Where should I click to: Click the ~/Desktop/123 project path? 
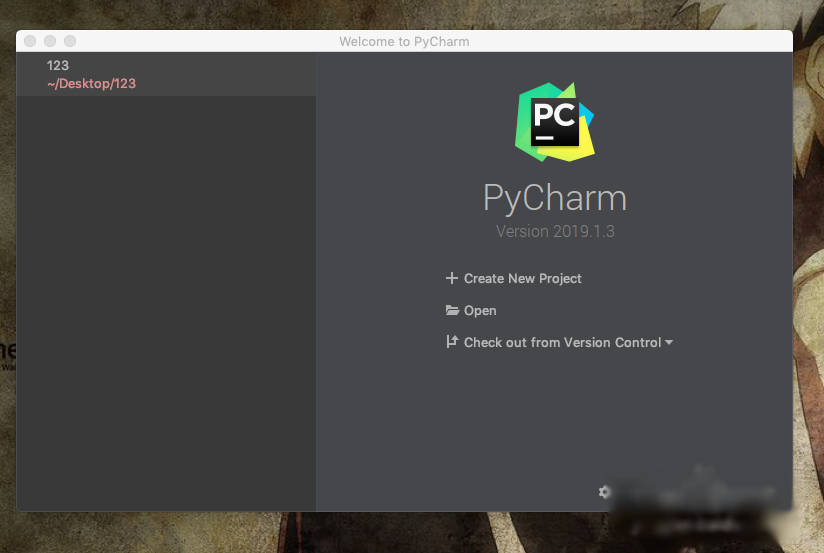(91, 84)
